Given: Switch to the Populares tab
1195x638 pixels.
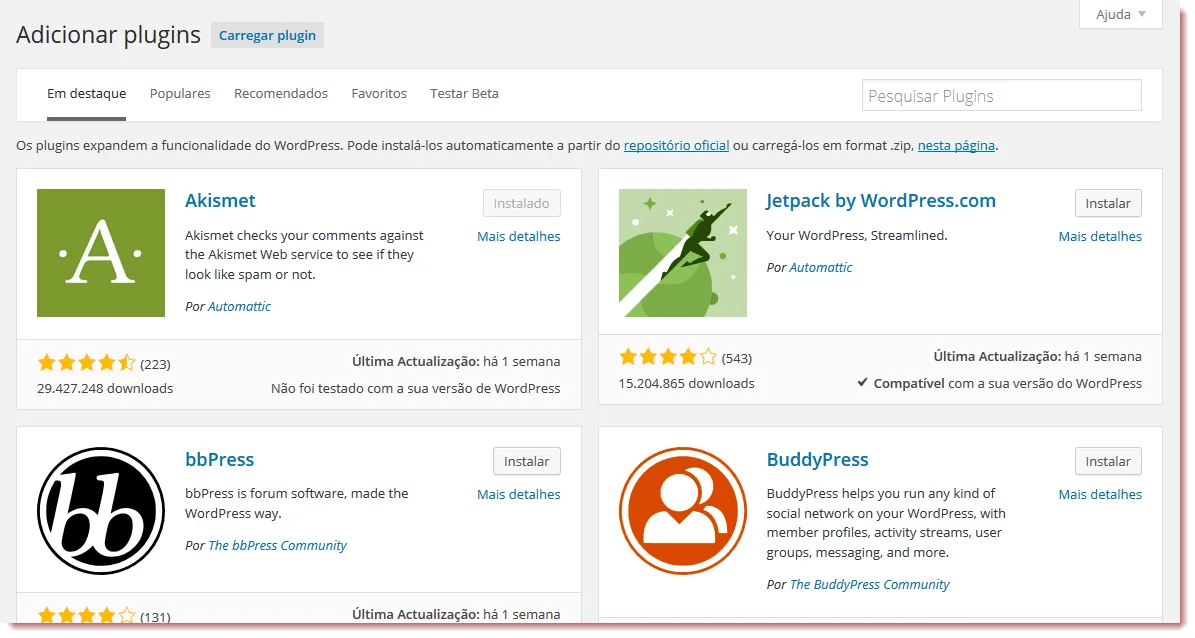Looking at the screenshot, I should (x=180, y=94).
